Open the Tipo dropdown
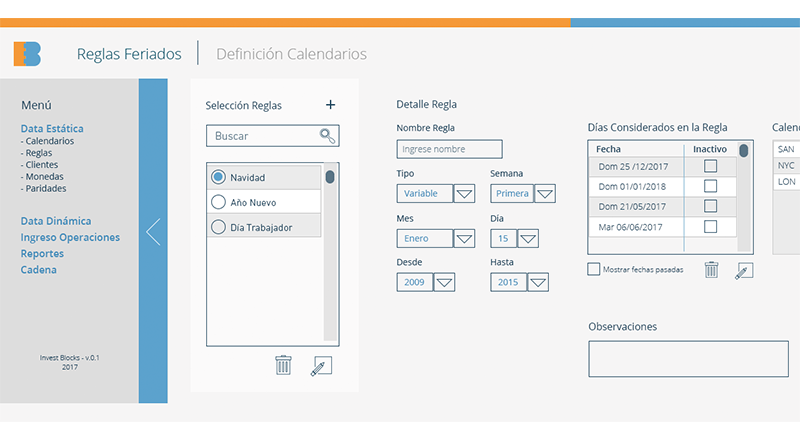800x441 pixels. pyautogui.click(x=464, y=194)
